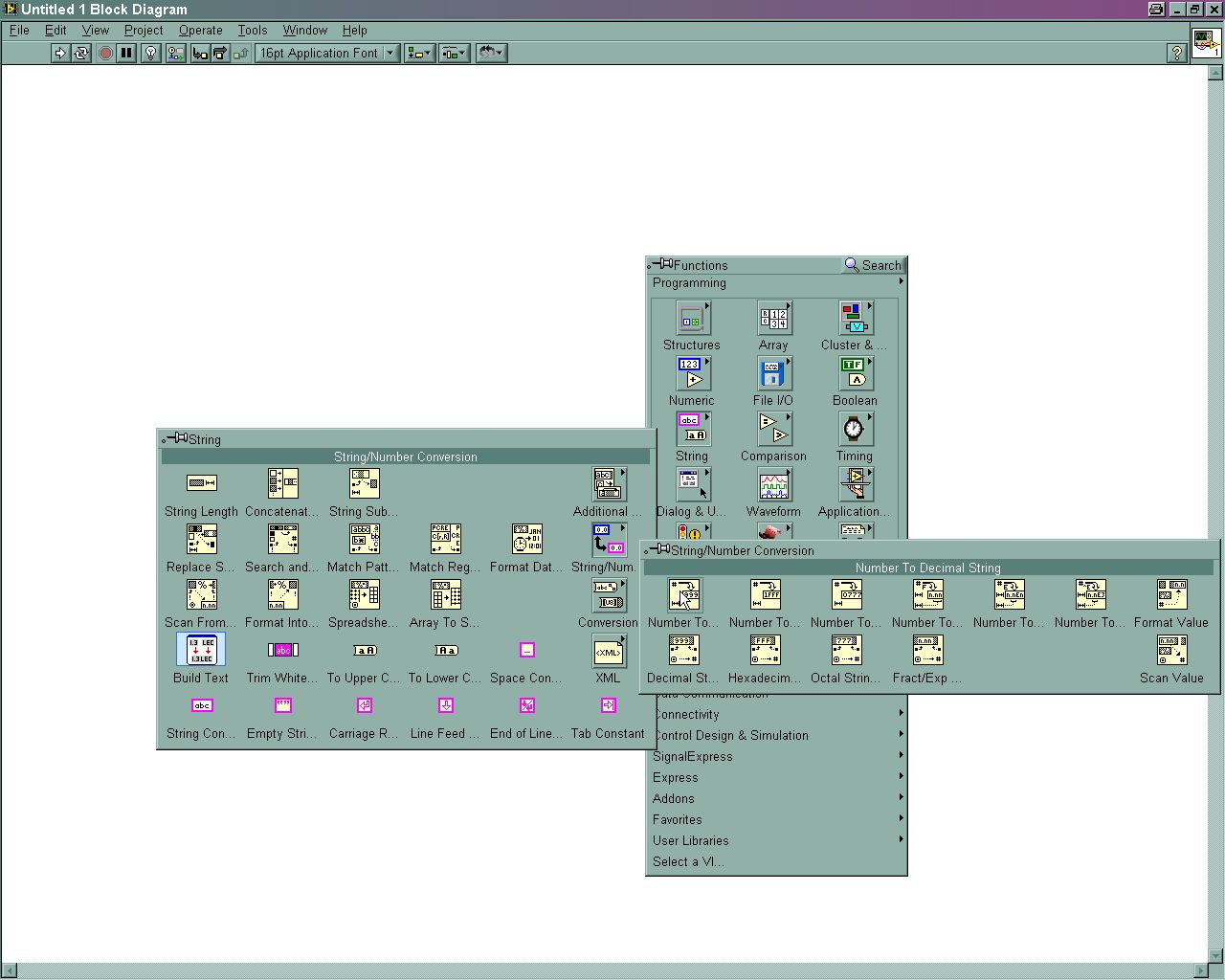The width and height of the screenshot is (1225, 980).
Task: Pick the Scan Value function
Action: [1171, 651]
